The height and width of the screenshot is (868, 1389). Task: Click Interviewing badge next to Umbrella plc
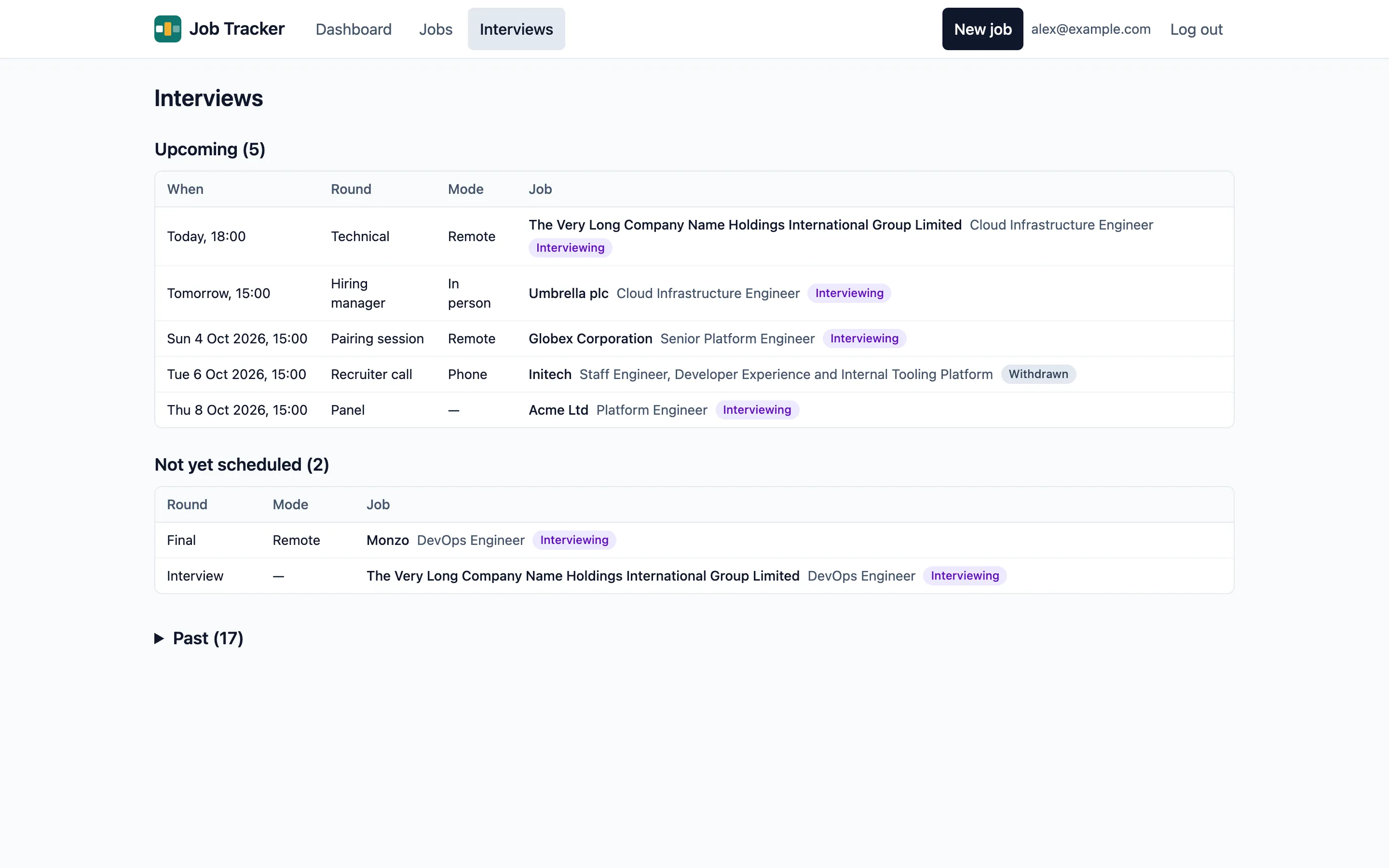[849, 293]
